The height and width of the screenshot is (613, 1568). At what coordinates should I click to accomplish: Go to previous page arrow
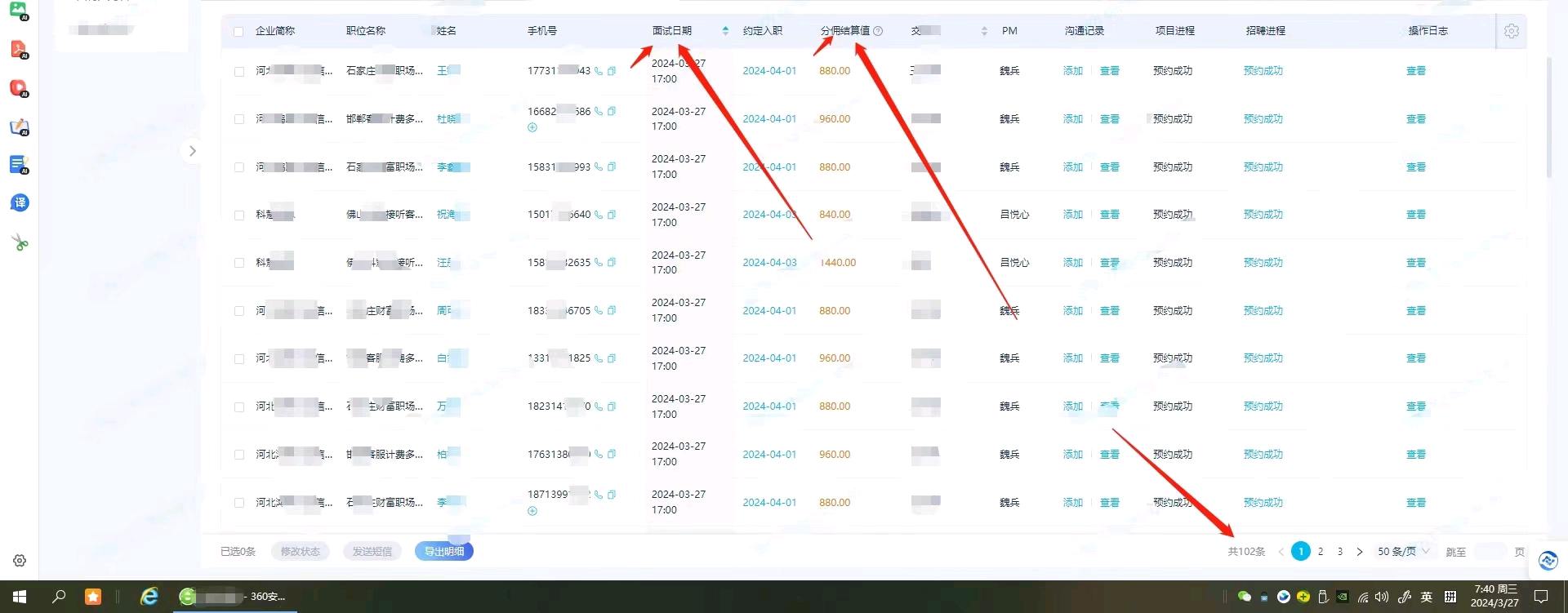1281,552
